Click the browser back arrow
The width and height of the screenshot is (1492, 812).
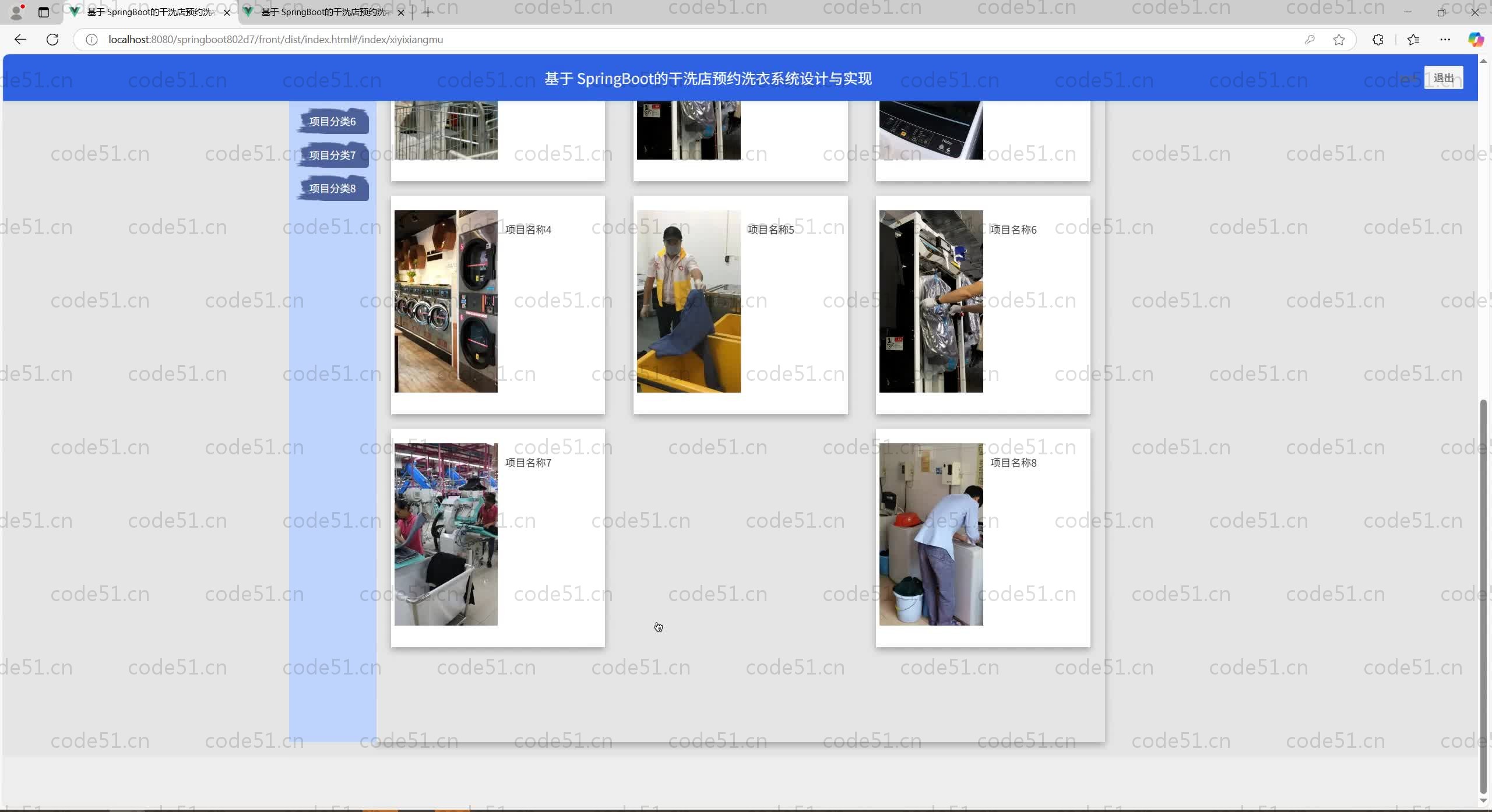click(20, 40)
